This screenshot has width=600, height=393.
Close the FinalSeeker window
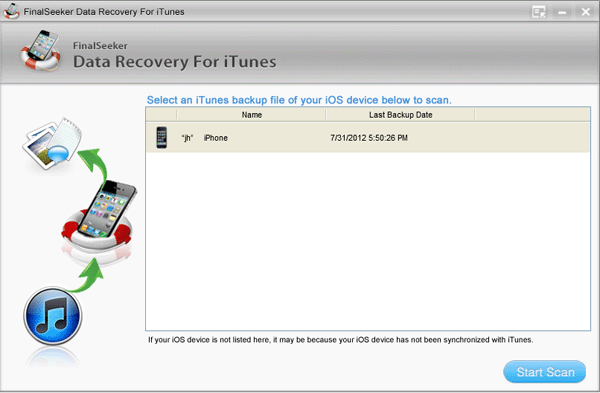[585, 12]
